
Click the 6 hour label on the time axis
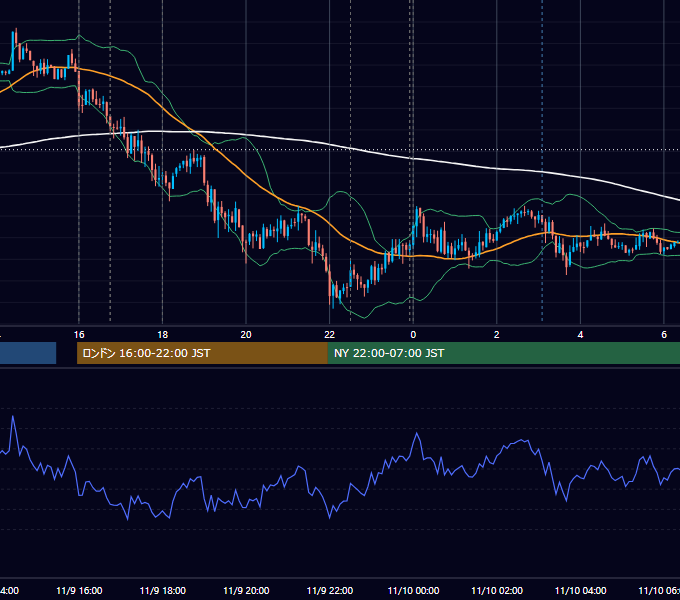(x=664, y=335)
